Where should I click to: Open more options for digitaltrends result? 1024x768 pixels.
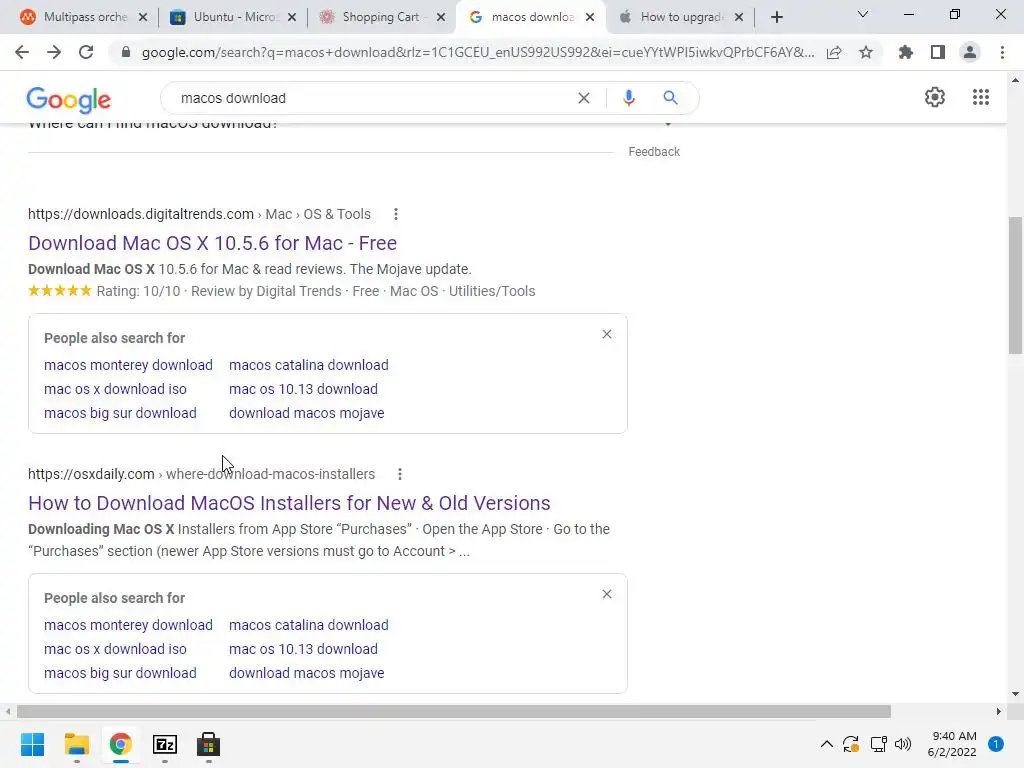point(396,214)
